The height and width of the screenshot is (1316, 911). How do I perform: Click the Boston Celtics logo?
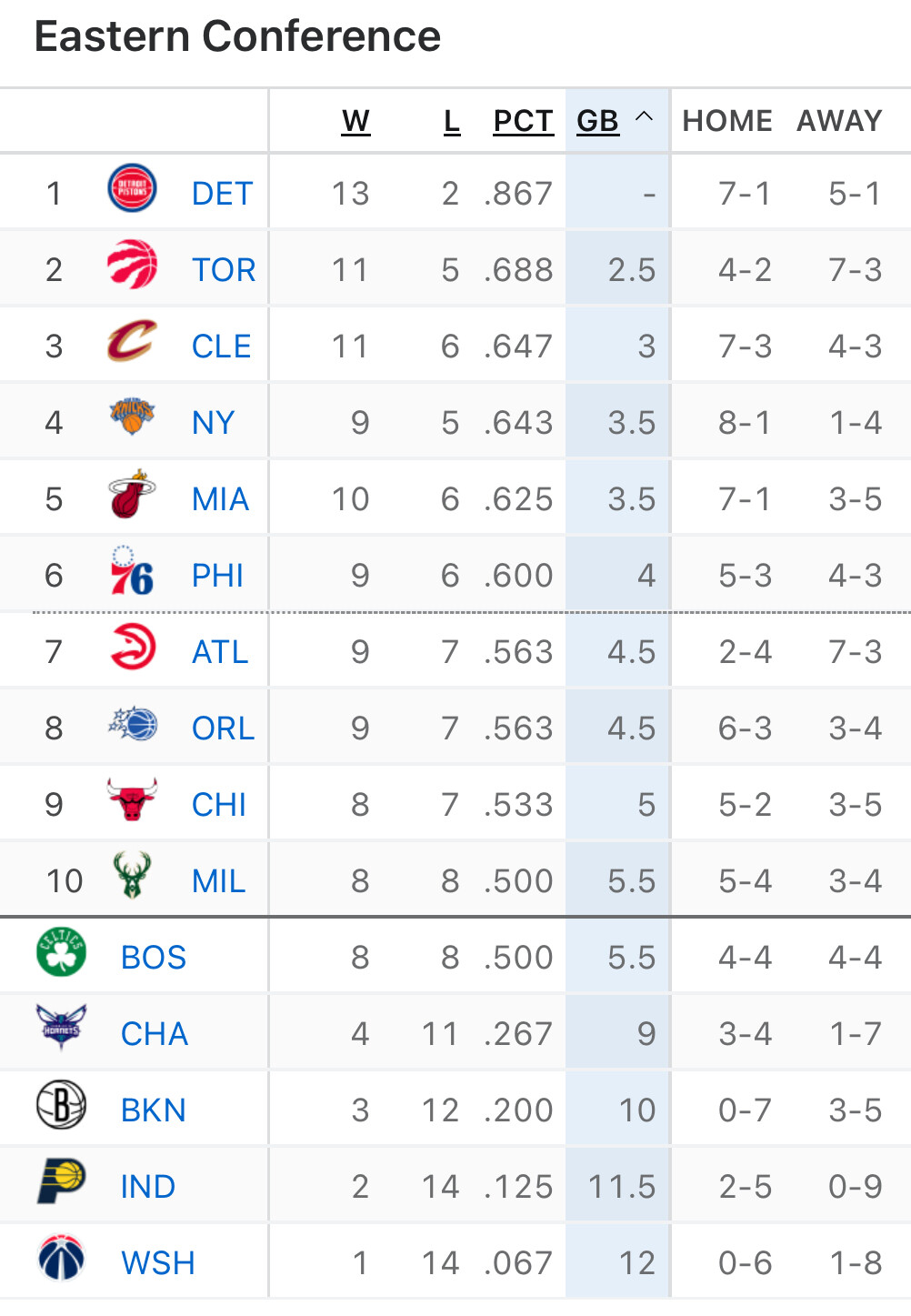pos(61,952)
